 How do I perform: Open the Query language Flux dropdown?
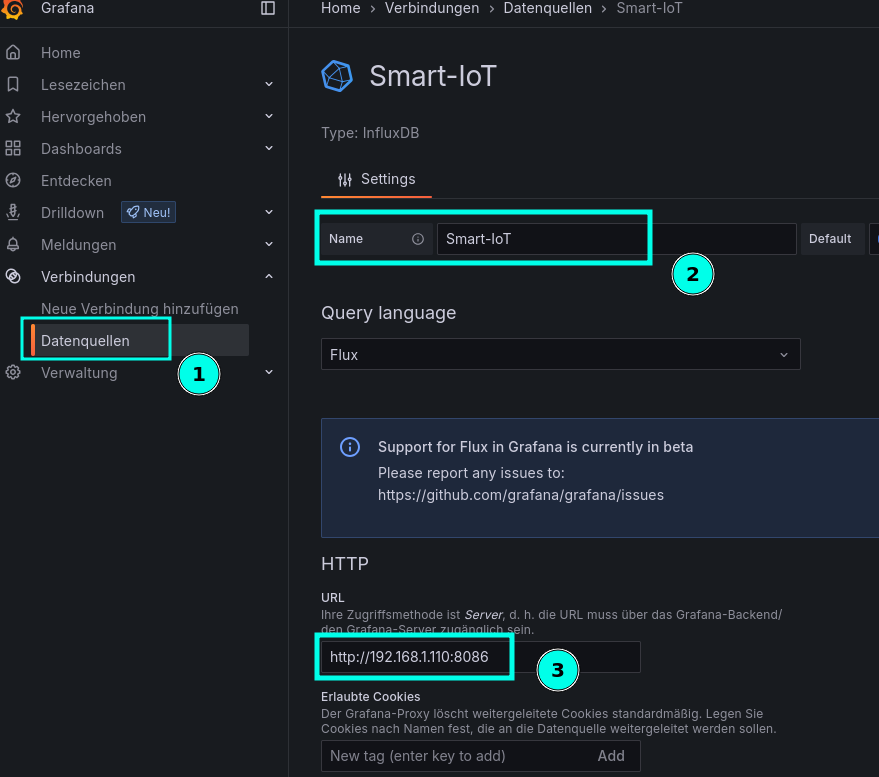[x=561, y=354]
